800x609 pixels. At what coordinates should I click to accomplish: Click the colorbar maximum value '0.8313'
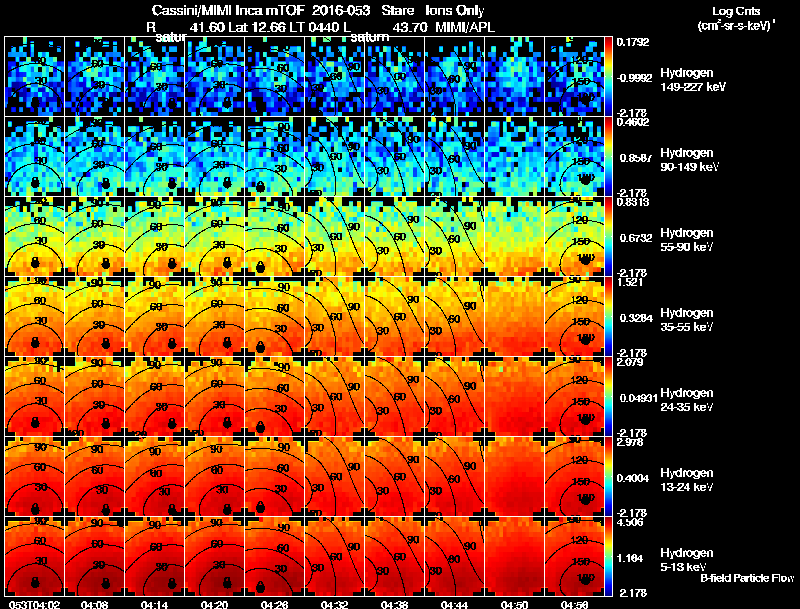pyautogui.click(x=633, y=202)
